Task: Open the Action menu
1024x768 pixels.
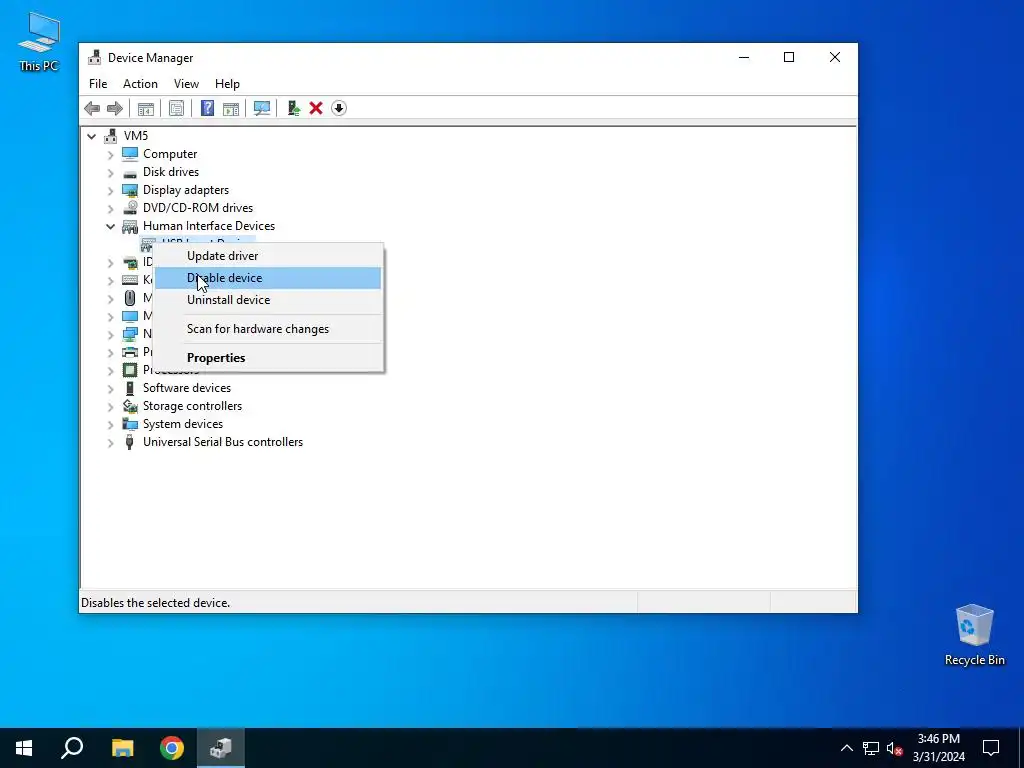Action: [x=140, y=84]
